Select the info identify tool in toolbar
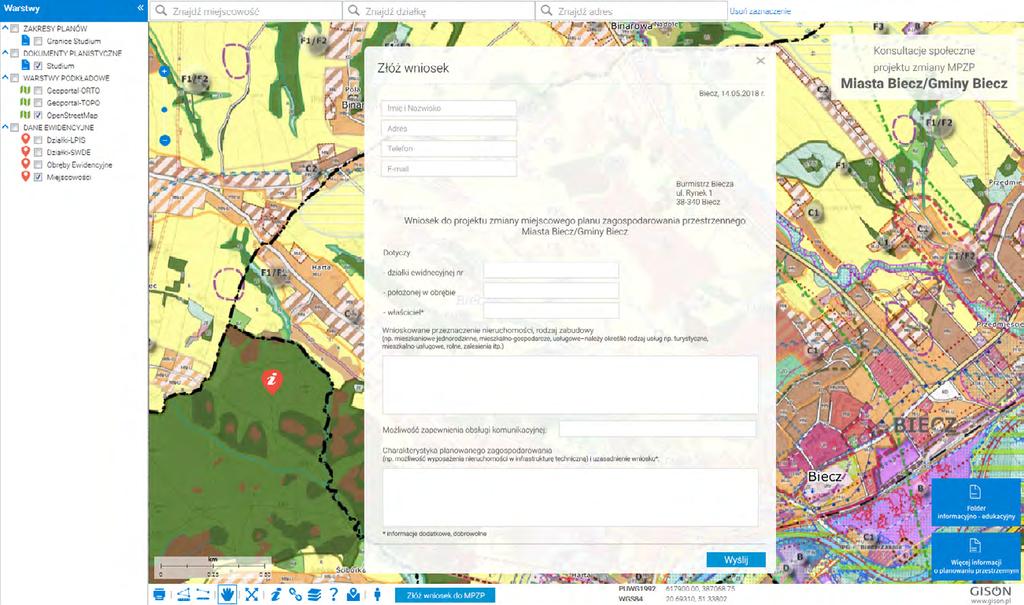The height and width of the screenshot is (605, 1024). coord(276,594)
